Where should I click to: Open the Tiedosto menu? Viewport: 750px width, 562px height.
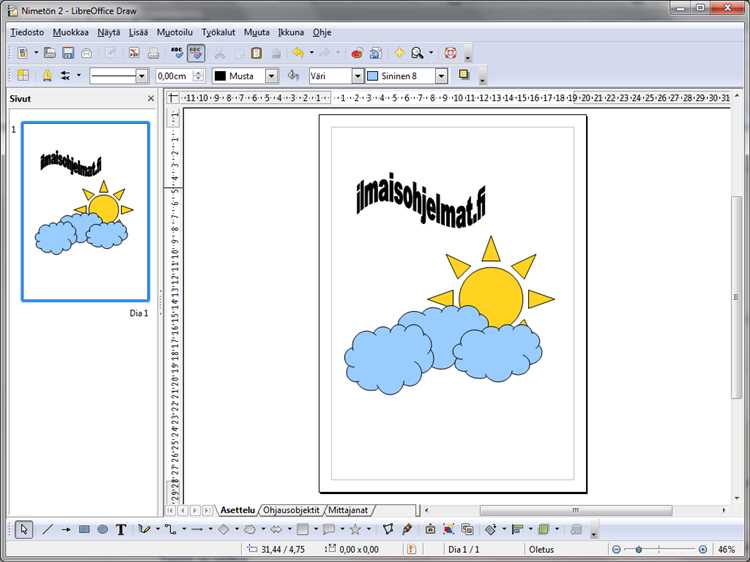27,33
